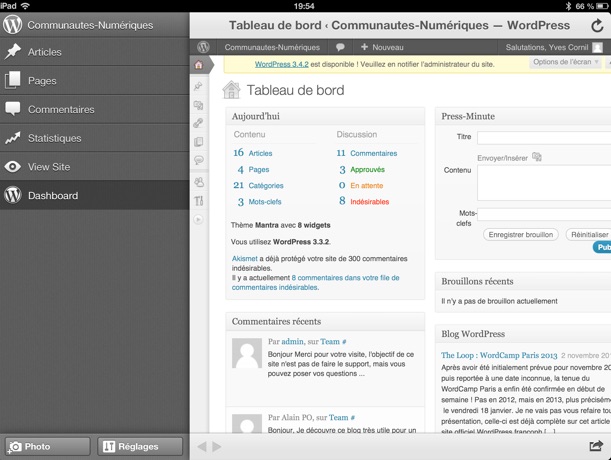Viewport: 611px width, 460px height.
Task: Follow the Akismet link
Action: click(x=245, y=258)
